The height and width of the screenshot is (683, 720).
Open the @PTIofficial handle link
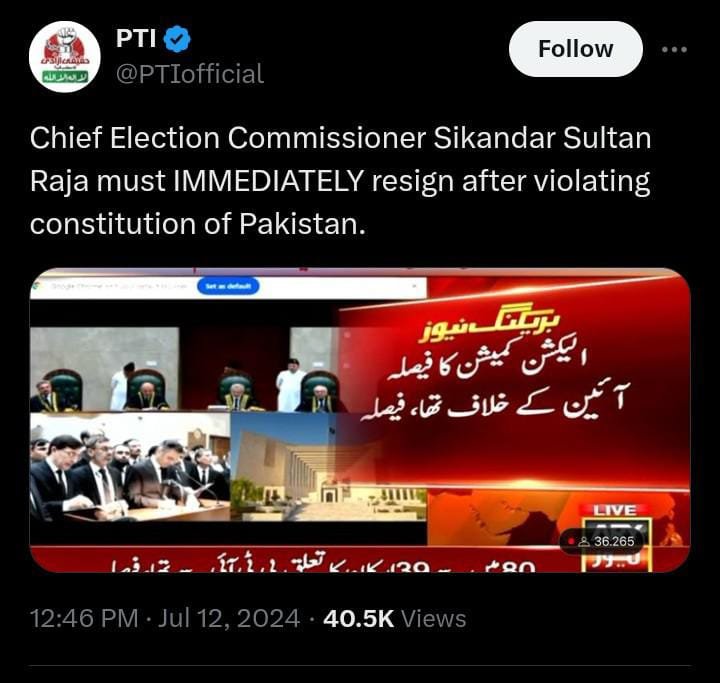tap(190, 73)
